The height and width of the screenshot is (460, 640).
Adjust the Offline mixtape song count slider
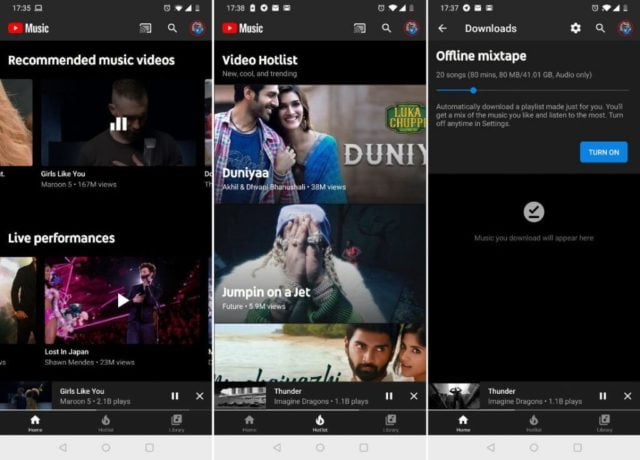tap(473, 90)
